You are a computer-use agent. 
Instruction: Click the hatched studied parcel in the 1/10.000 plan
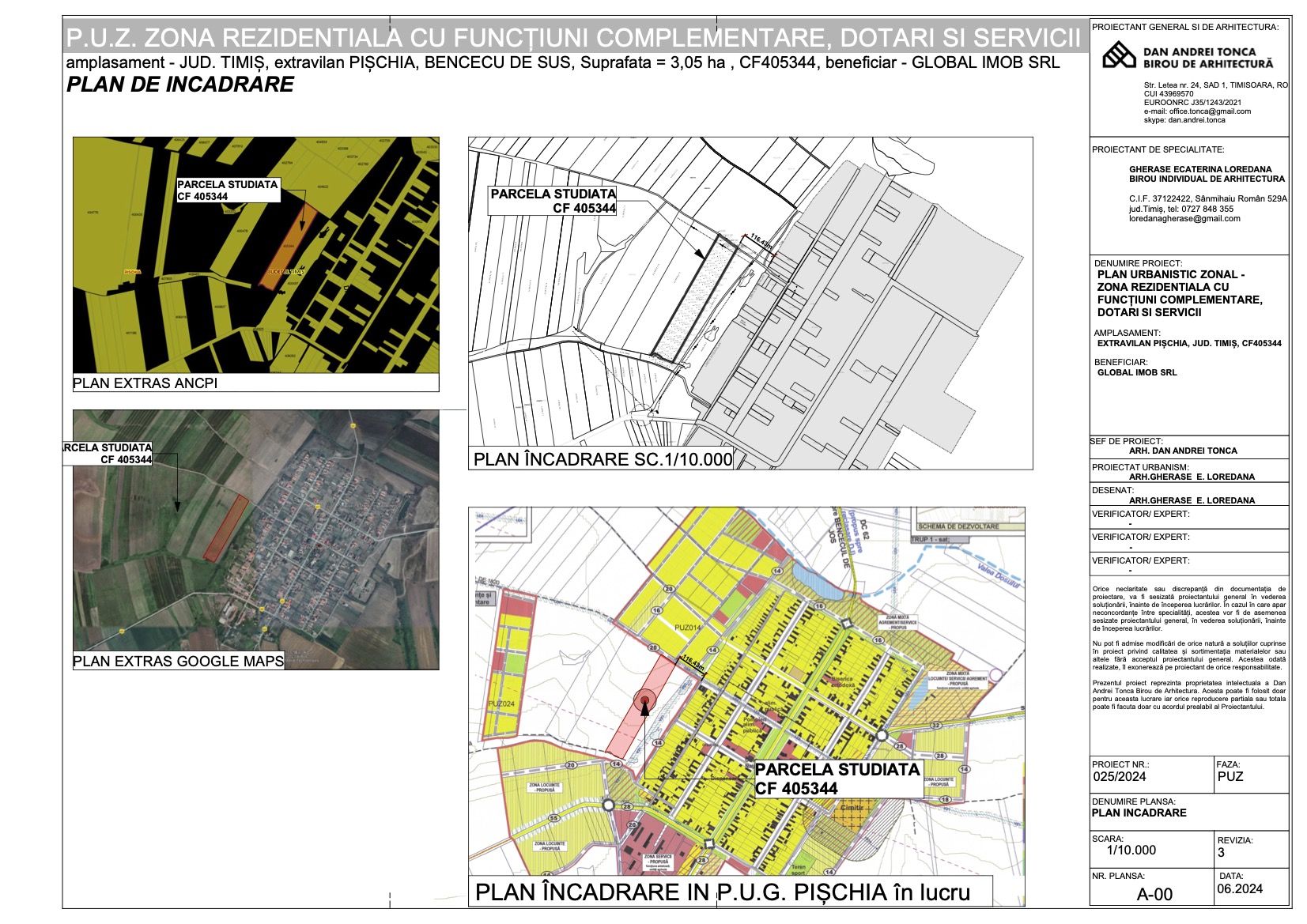tap(693, 300)
